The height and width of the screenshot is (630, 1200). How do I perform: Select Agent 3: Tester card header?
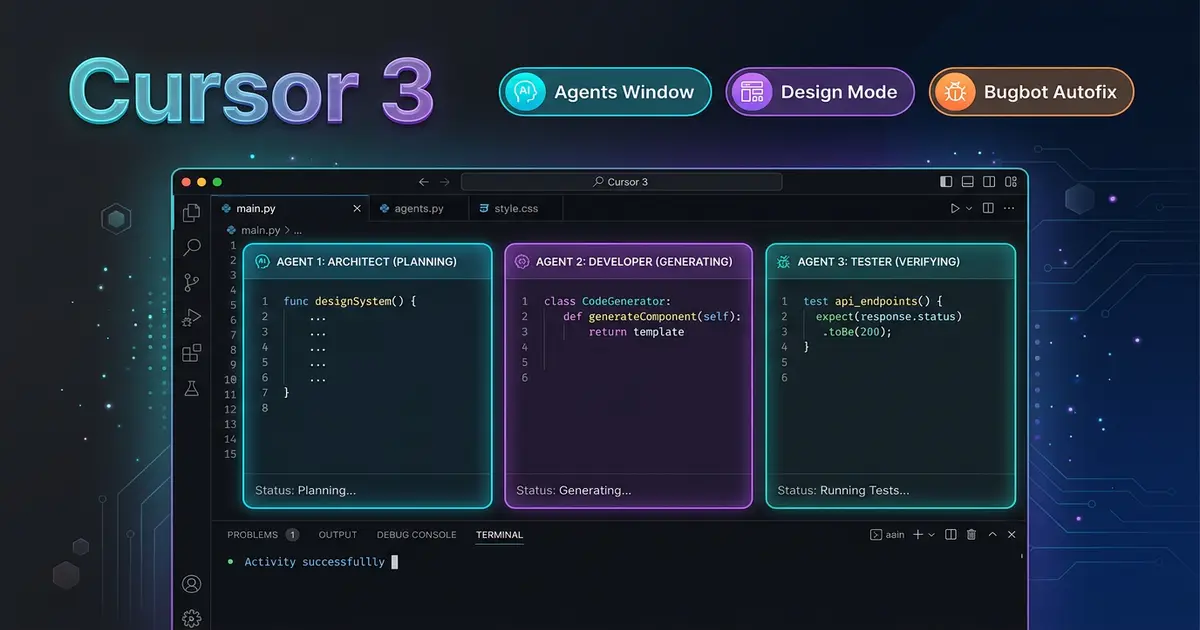pyautogui.click(x=890, y=261)
